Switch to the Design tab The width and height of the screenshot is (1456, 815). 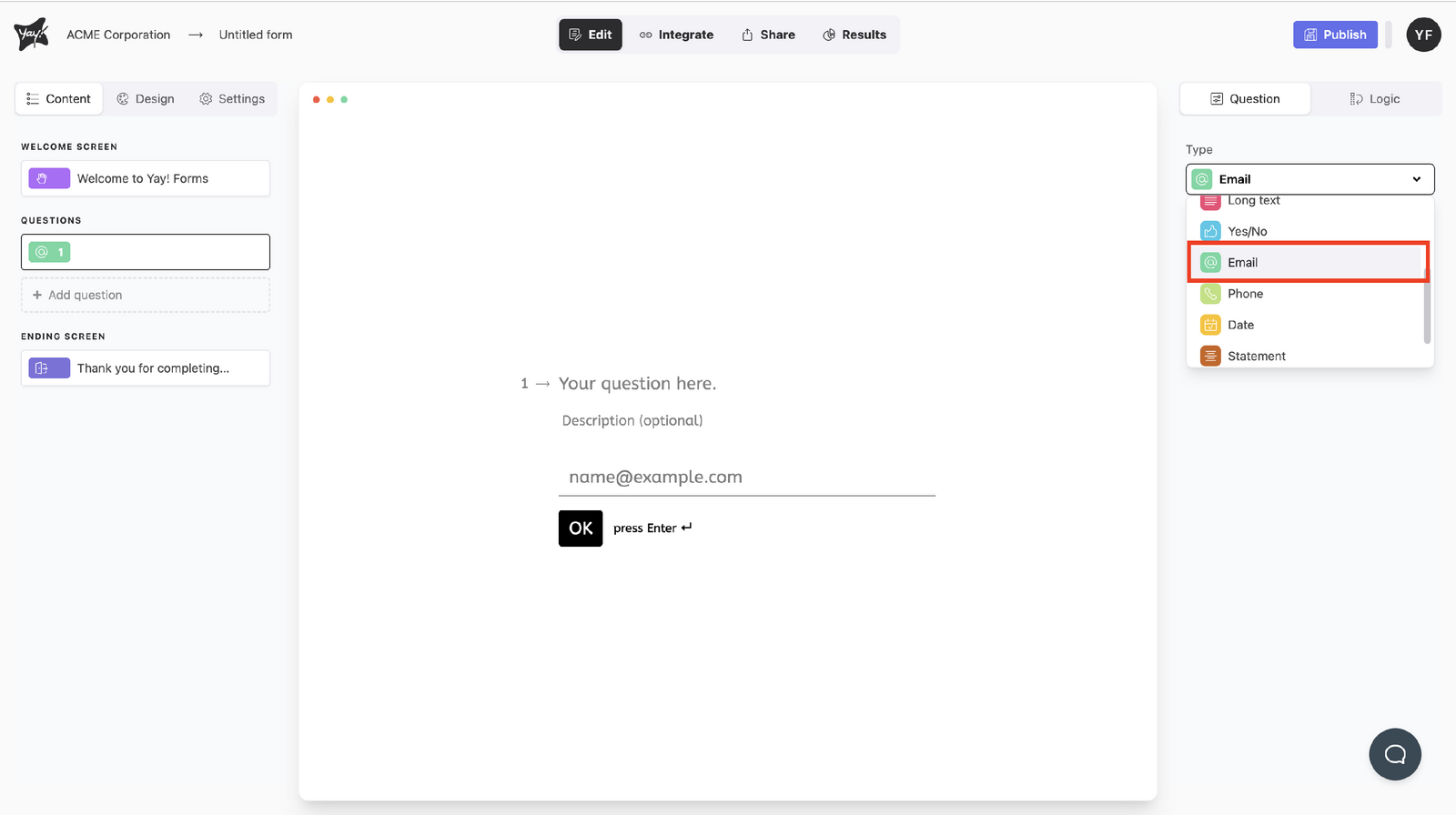tap(146, 99)
